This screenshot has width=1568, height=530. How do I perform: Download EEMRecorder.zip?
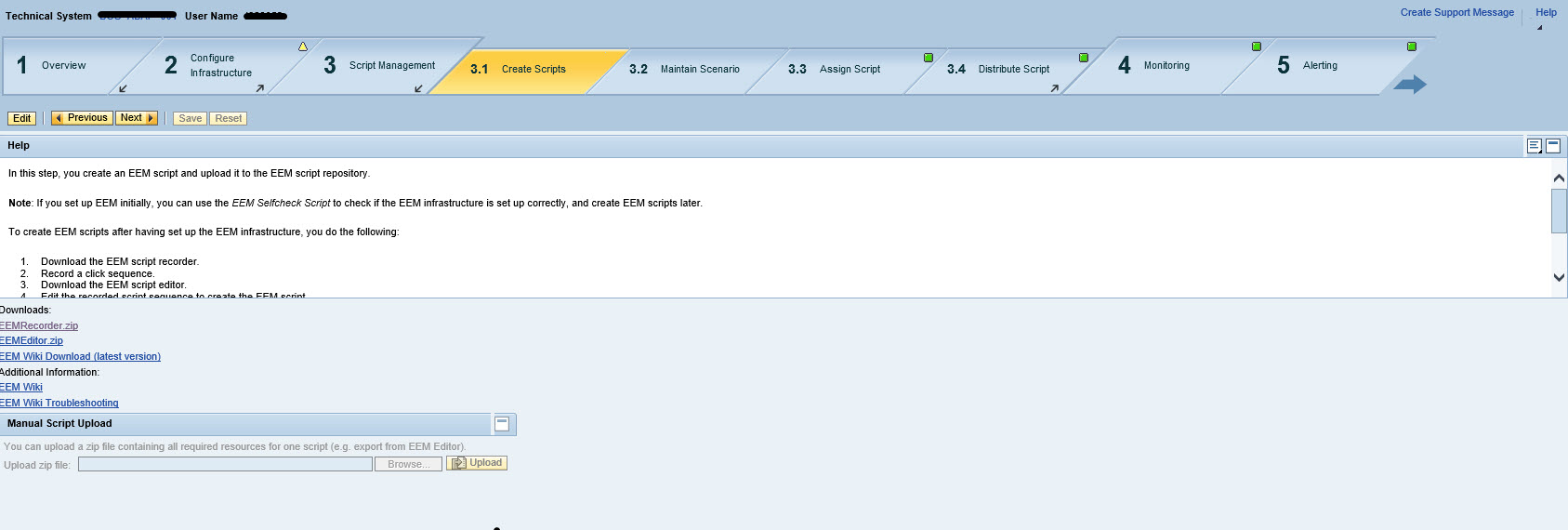39,325
